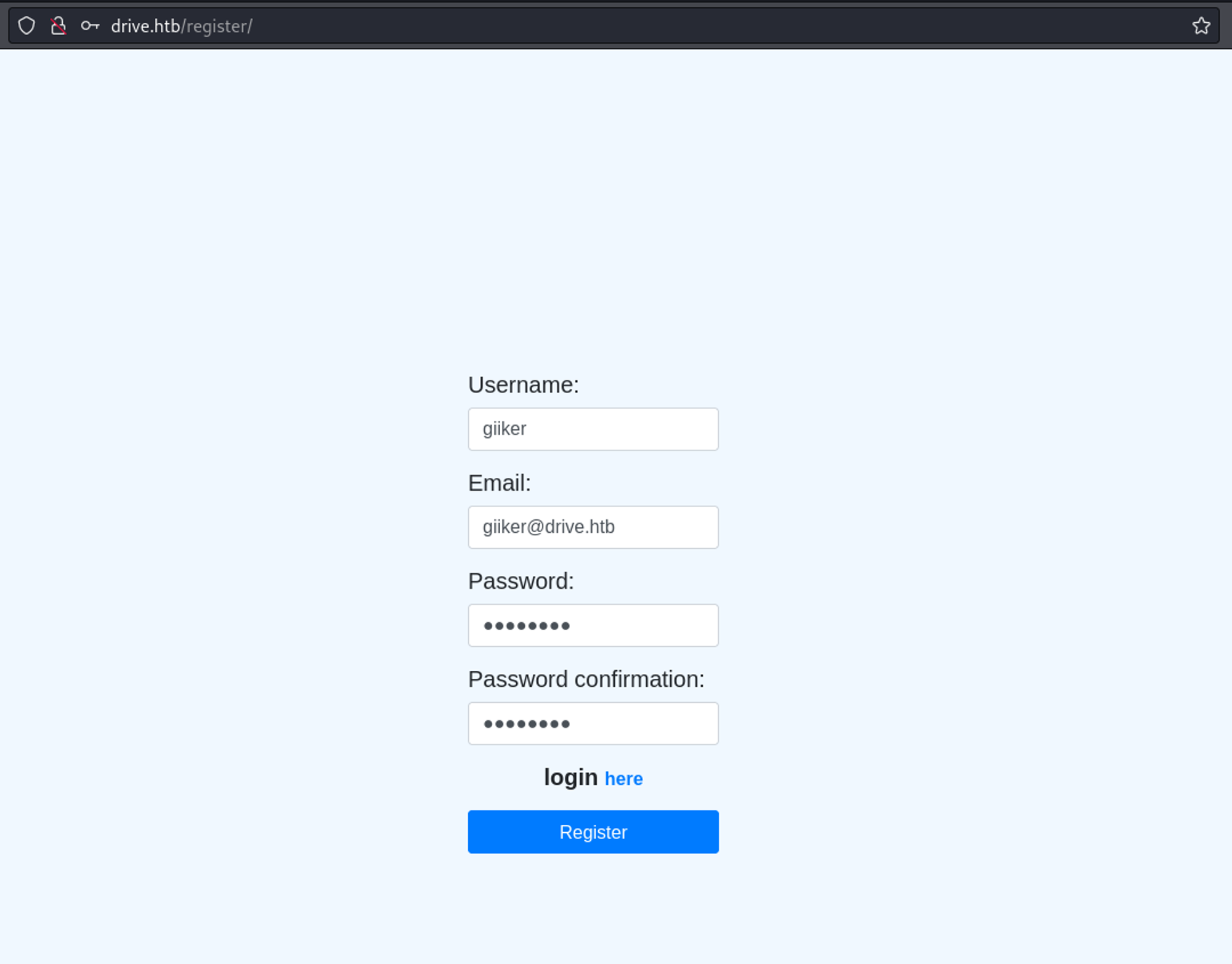Viewport: 1232px width, 964px height.
Task: Click the /register/ path text in the URL
Action: click(217, 26)
